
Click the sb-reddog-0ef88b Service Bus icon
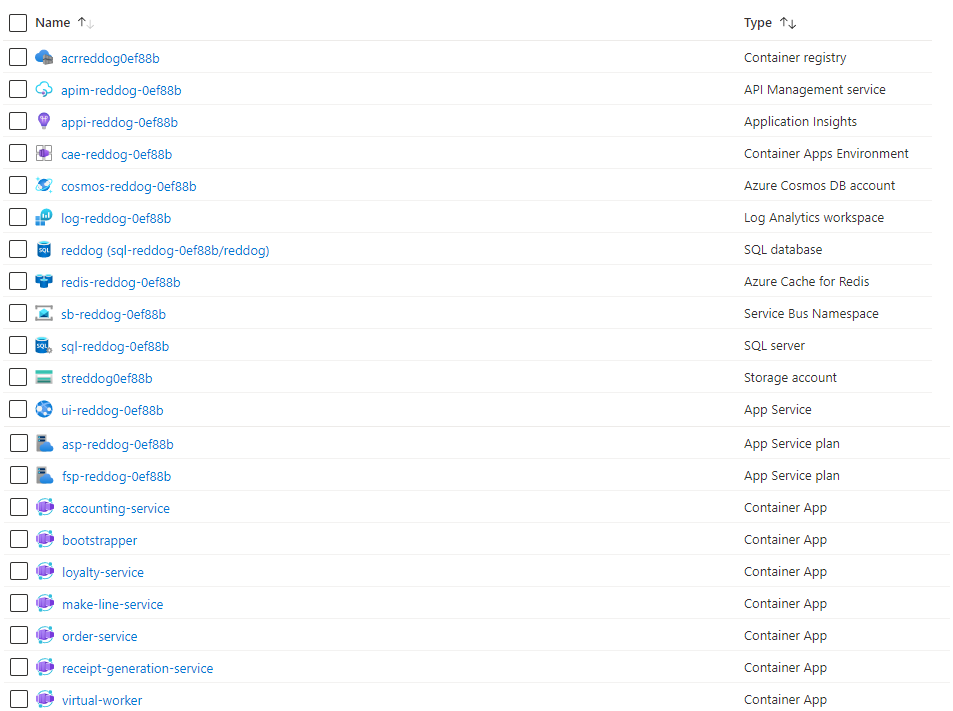coord(44,314)
